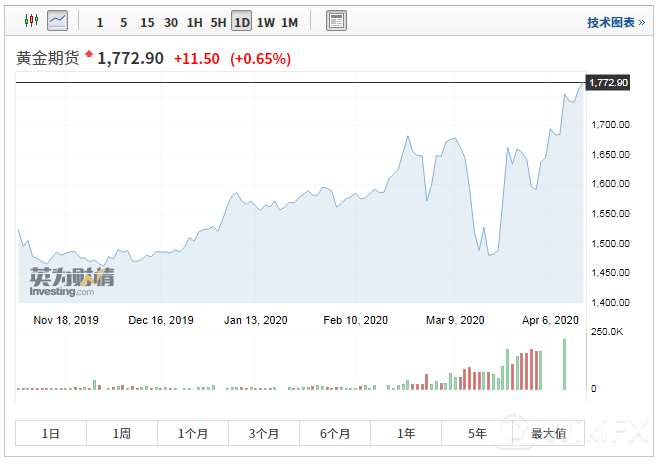This screenshot has width=660, height=465.
Task: Show the 1日 time range
Action: [51, 433]
